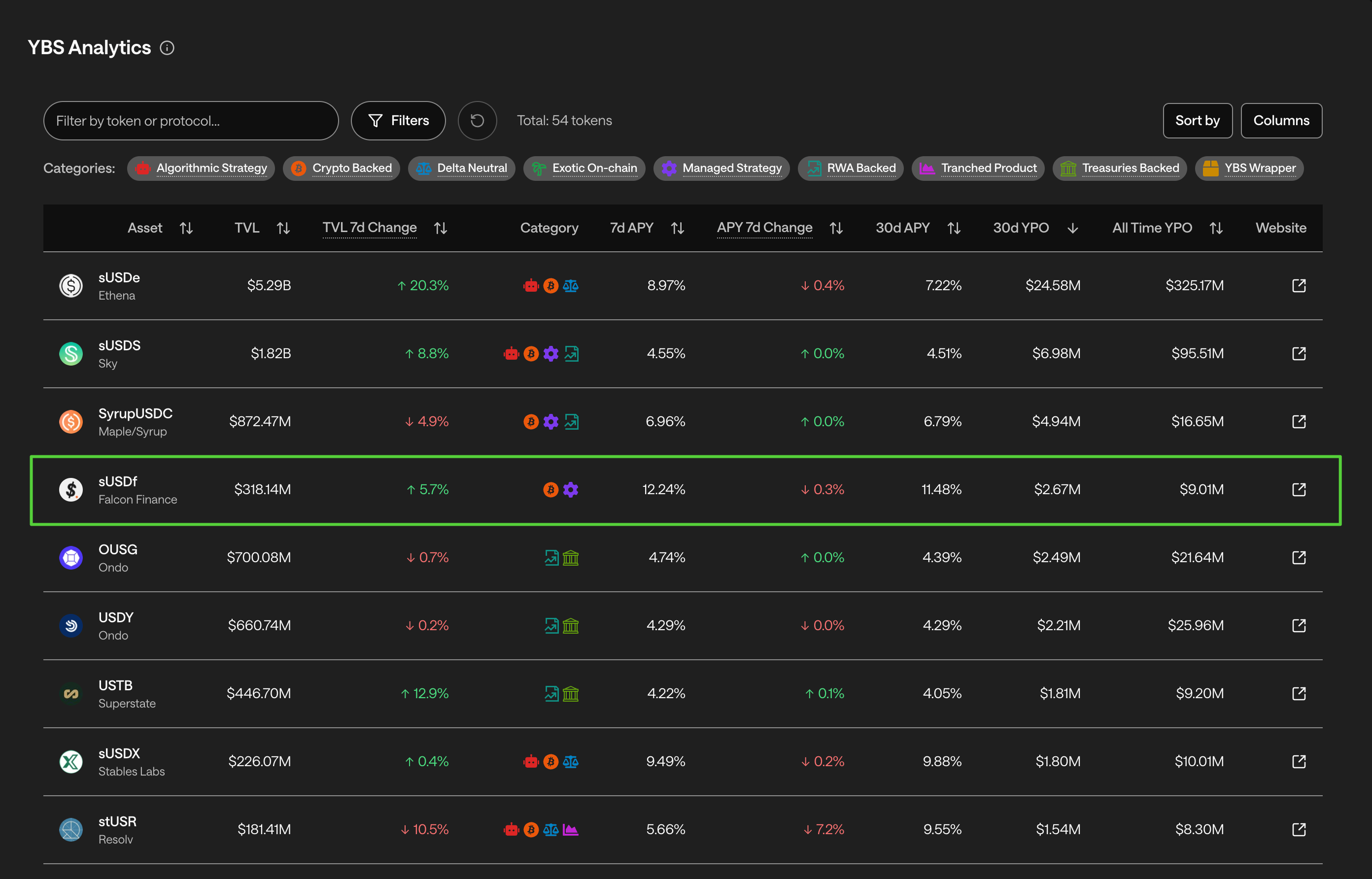Click the SyrupUSDC token logo

click(x=71, y=421)
